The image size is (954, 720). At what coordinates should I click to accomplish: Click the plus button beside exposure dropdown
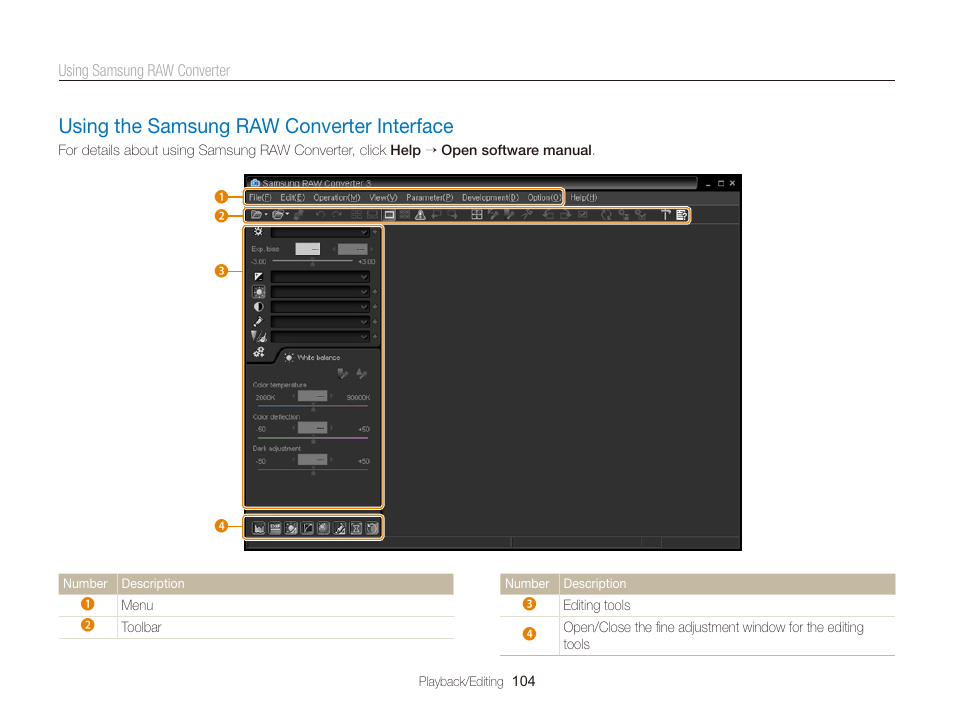tap(375, 232)
